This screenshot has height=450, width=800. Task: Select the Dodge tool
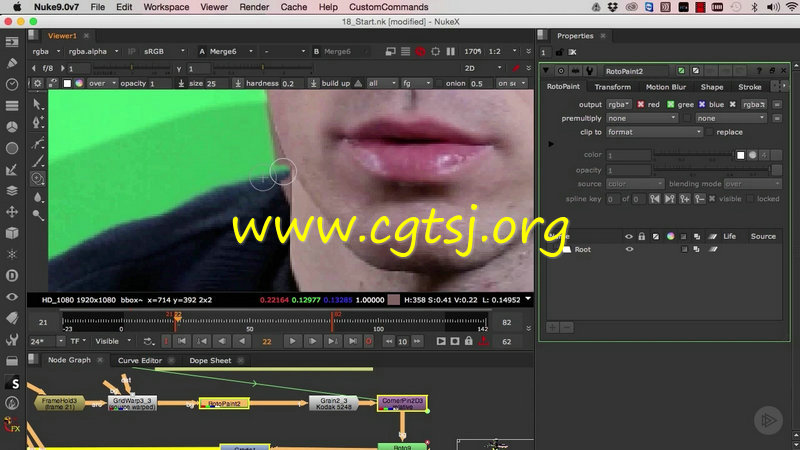[x=38, y=215]
